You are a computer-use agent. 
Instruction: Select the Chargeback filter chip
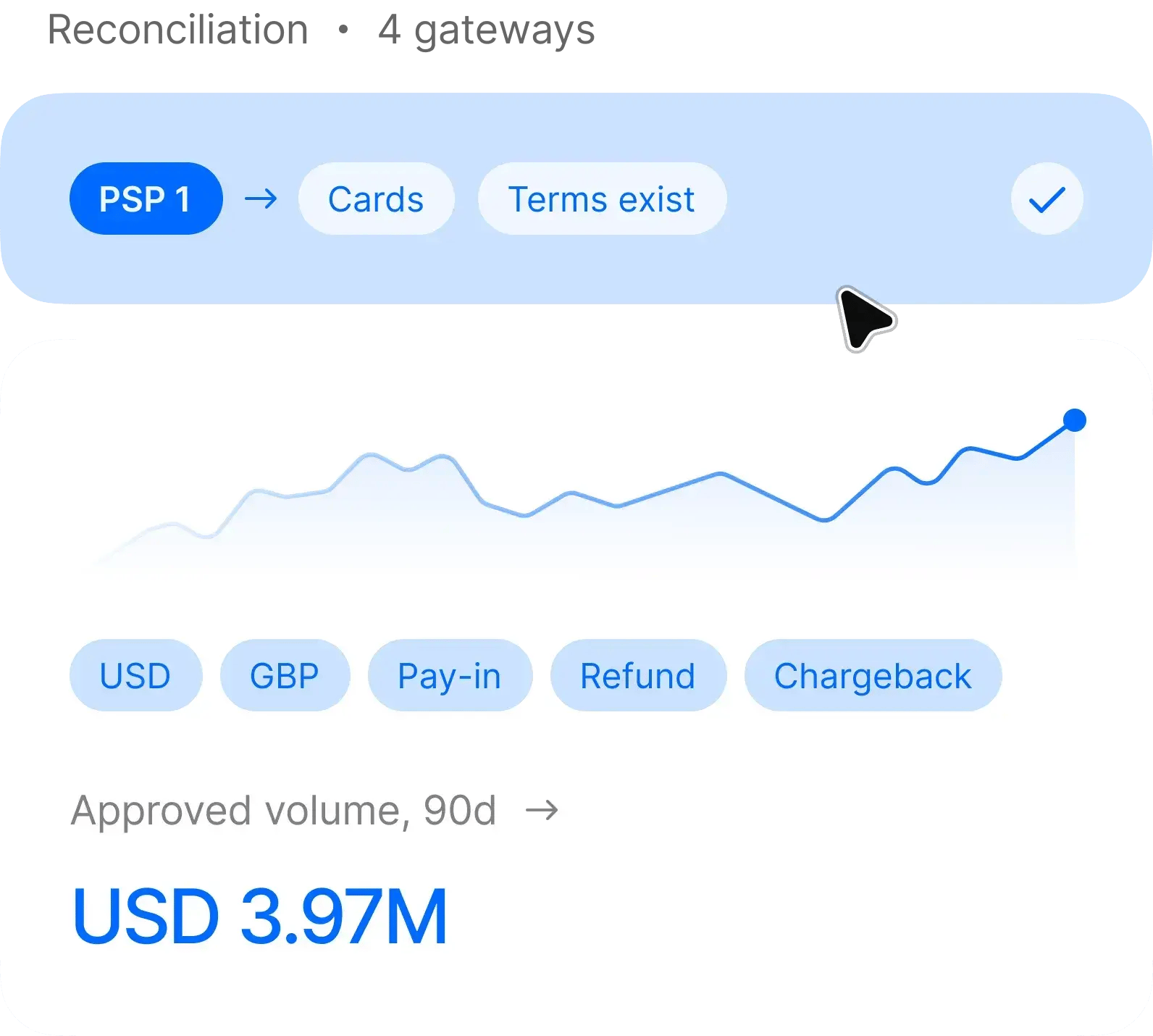[873, 675]
